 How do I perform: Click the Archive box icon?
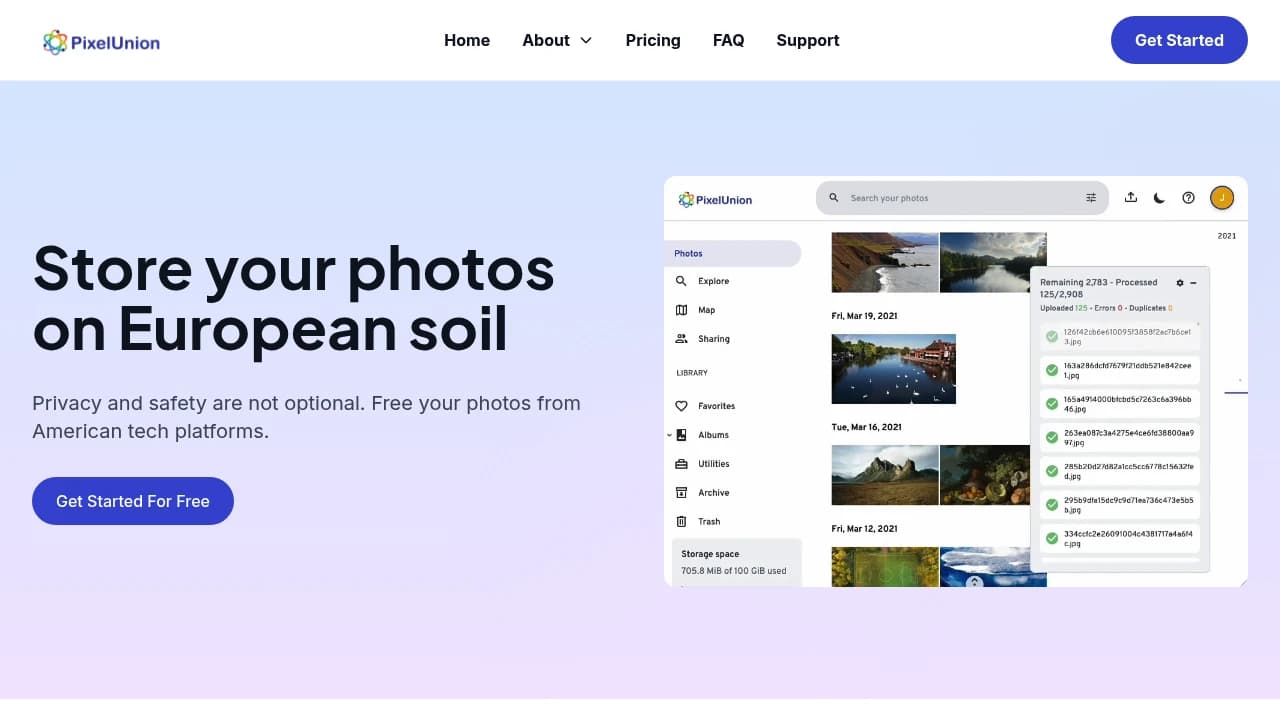click(x=681, y=493)
